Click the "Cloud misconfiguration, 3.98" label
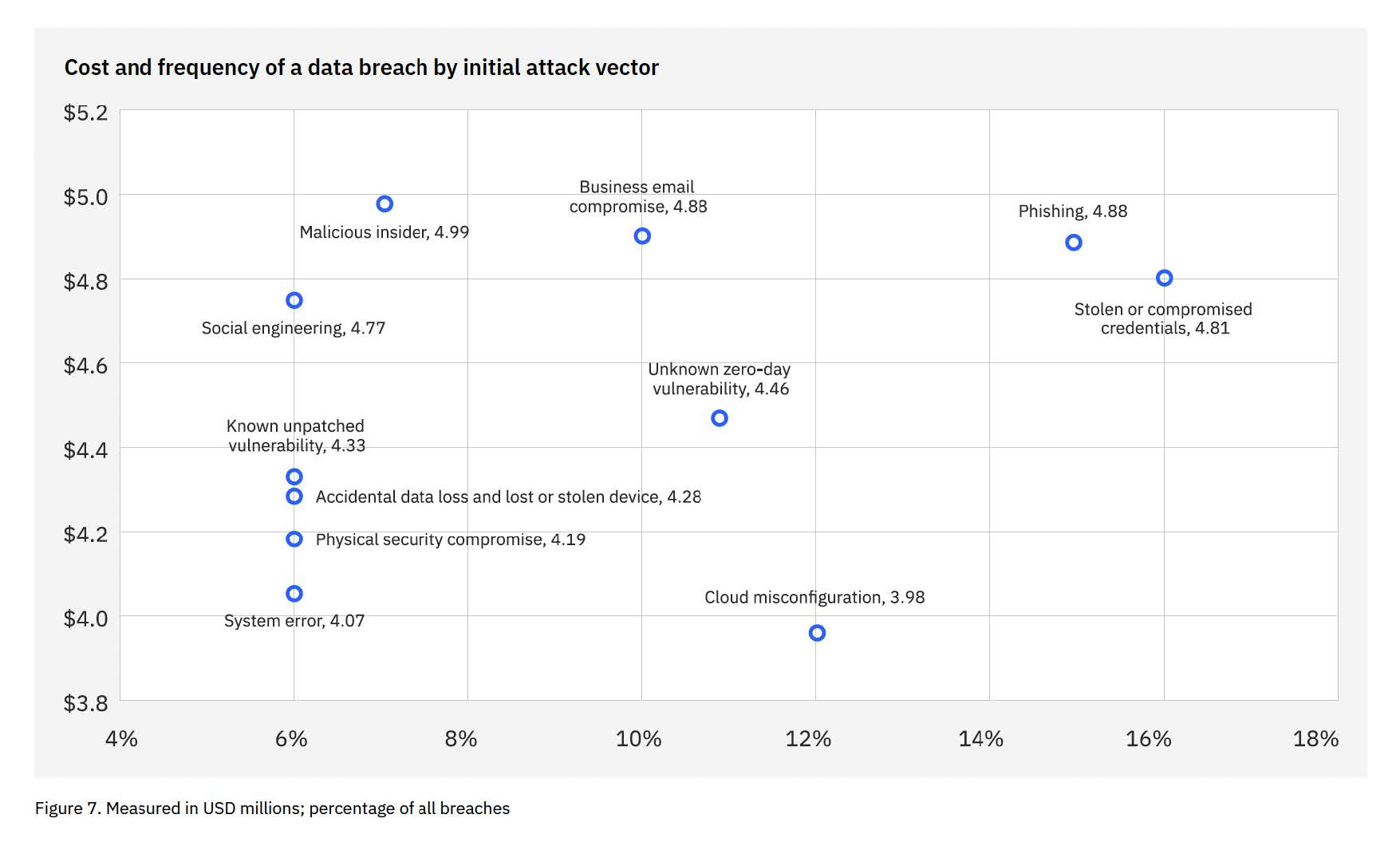This screenshot has width=1400, height=862. click(x=814, y=598)
